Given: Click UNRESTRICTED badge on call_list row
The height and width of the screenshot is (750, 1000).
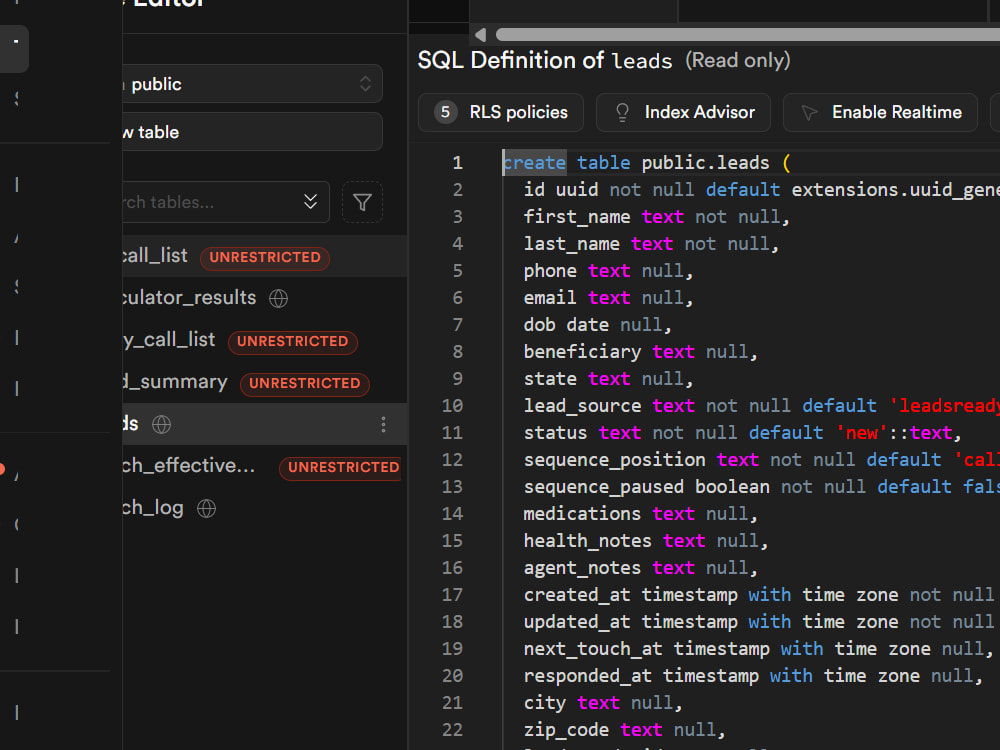Looking at the screenshot, I should (x=265, y=258).
